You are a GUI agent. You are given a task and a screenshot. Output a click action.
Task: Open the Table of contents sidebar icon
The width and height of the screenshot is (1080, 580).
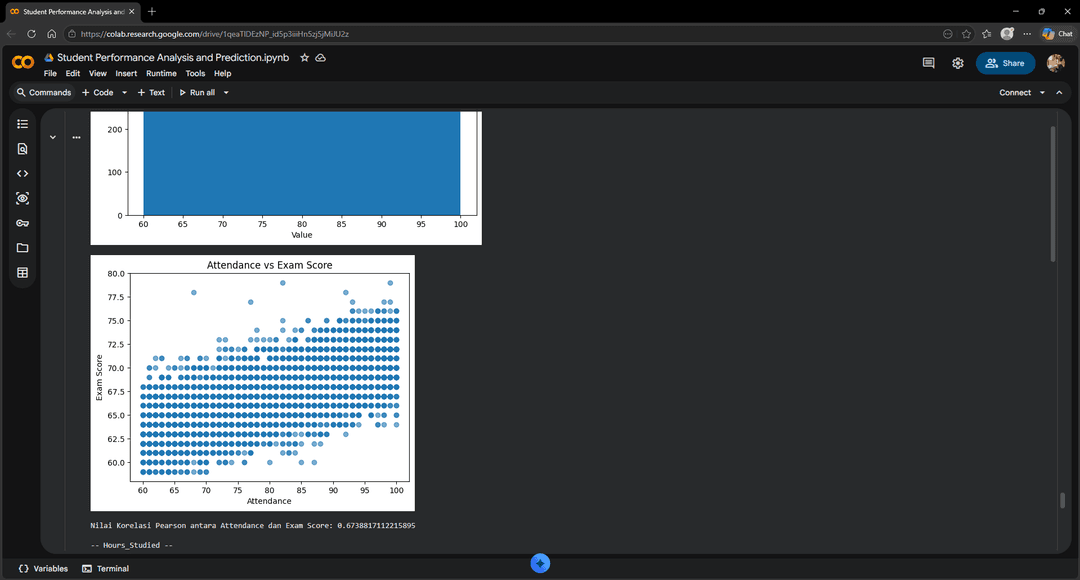[22, 124]
